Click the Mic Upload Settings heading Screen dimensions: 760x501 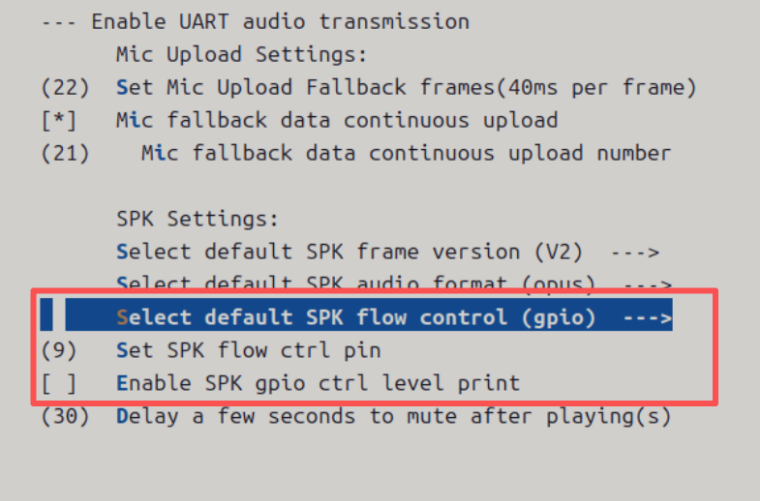point(241,54)
